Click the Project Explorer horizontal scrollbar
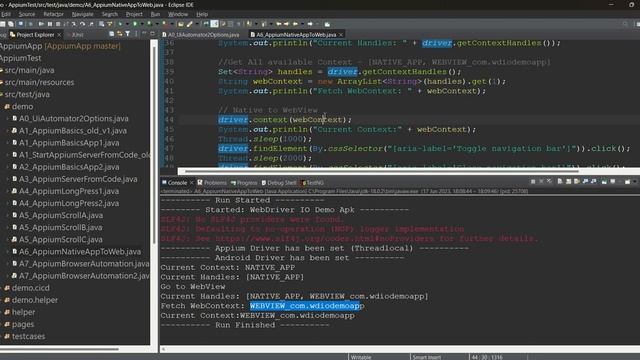Viewport: 640px width, 360px height. 60,349
